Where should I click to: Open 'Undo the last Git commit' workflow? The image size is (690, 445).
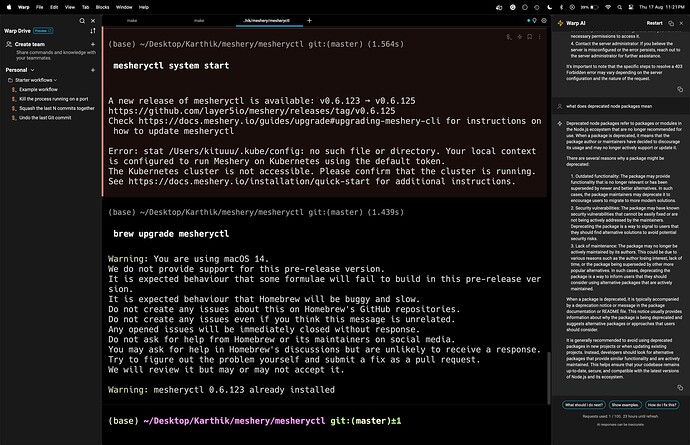click(x=45, y=118)
